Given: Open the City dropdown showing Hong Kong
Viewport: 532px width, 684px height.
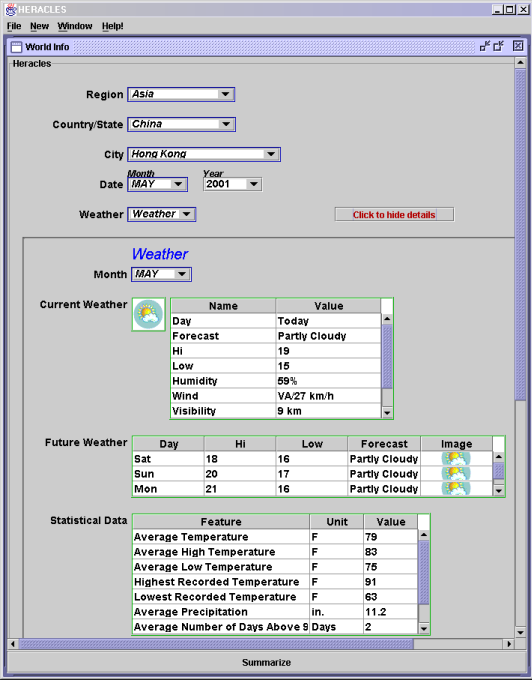Looking at the screenshot, I should click(204, 154).
